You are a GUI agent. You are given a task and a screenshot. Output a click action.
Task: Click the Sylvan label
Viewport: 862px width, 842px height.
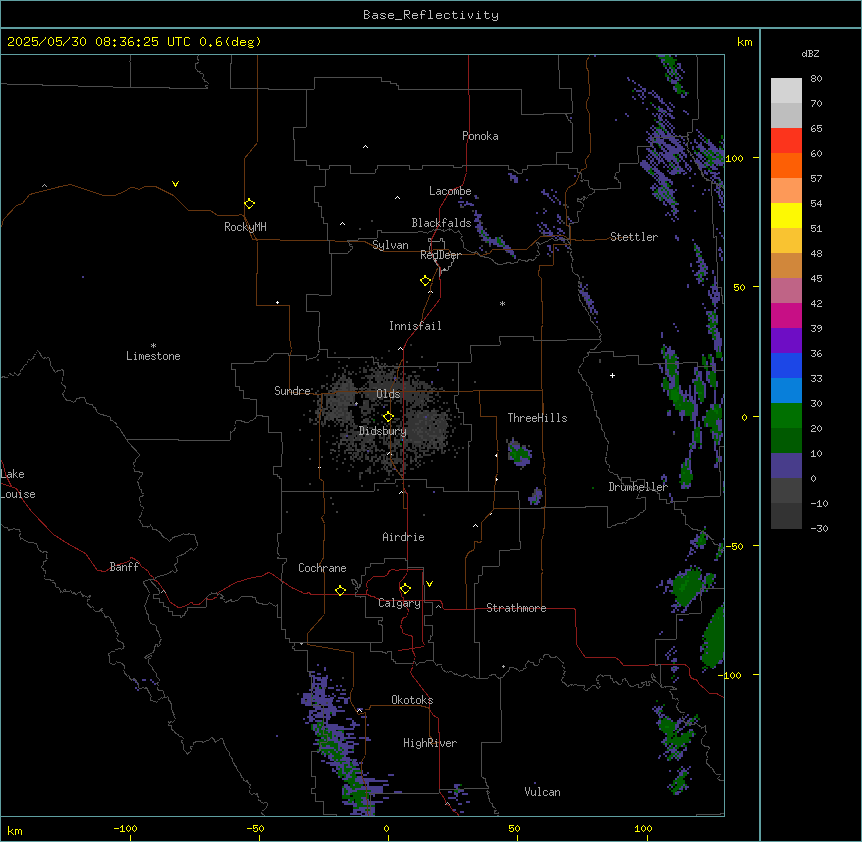coord(390,245)
